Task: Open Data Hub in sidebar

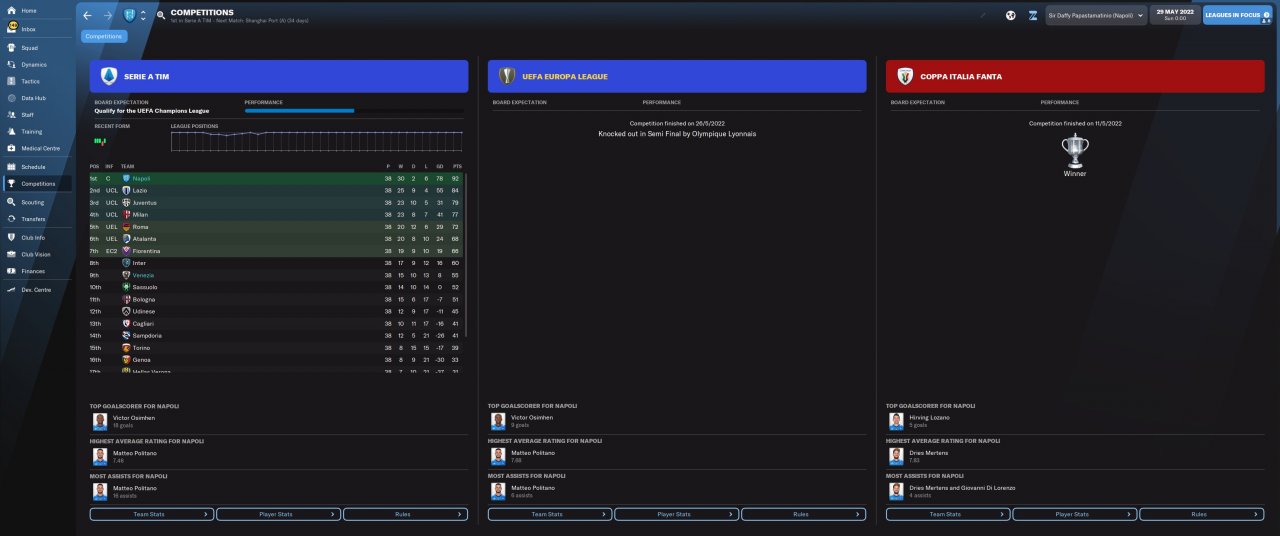Action: click(x=35, y=98)
